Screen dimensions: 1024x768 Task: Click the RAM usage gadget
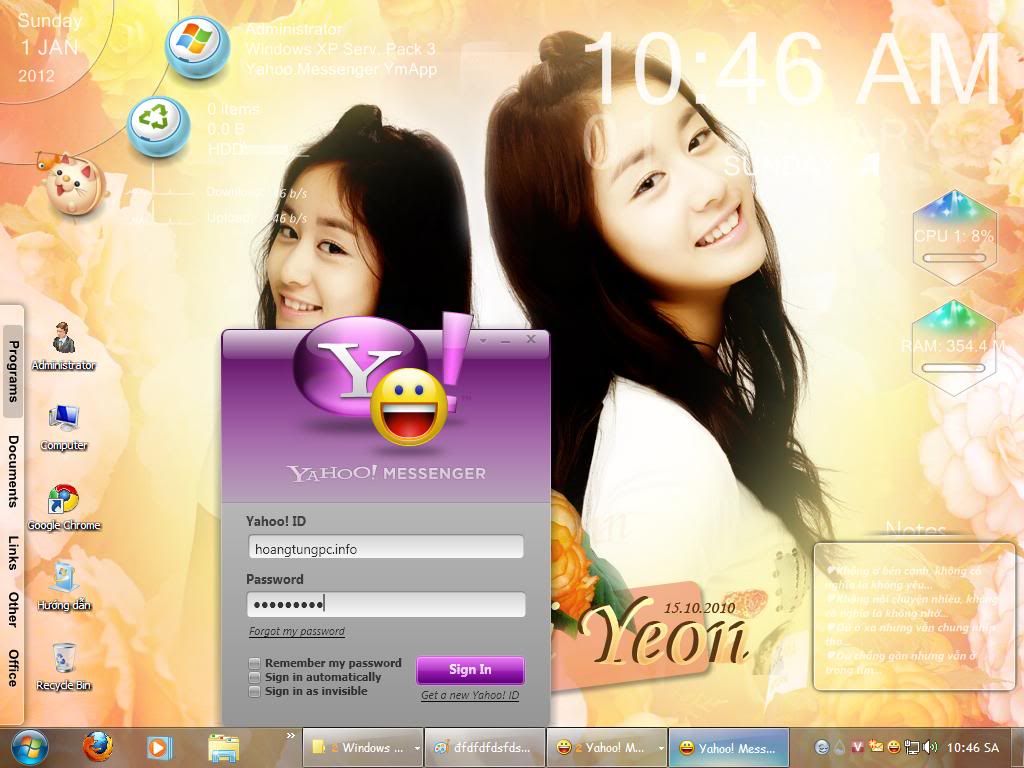click(x=954, y=348)
